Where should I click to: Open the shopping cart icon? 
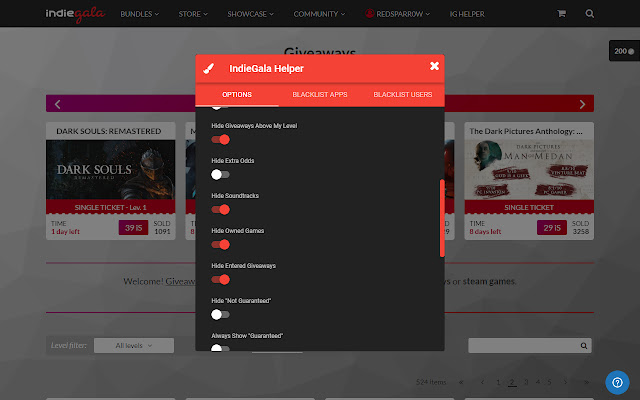pos(562,13)
